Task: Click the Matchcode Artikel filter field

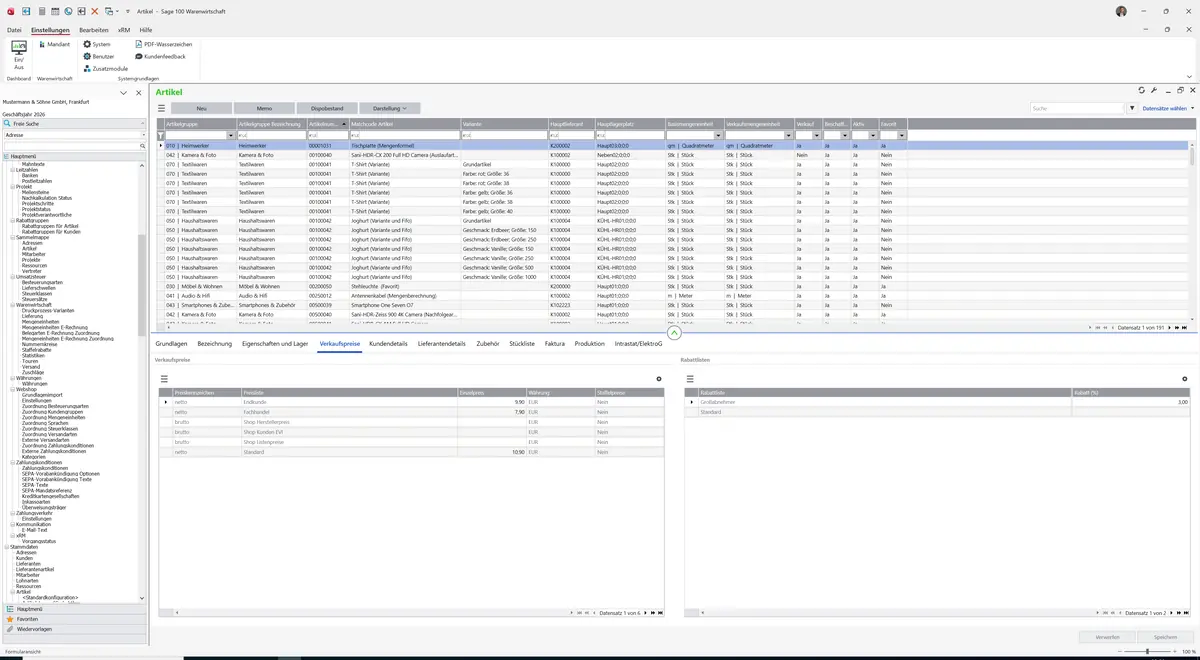Action: tap(404, 135)
